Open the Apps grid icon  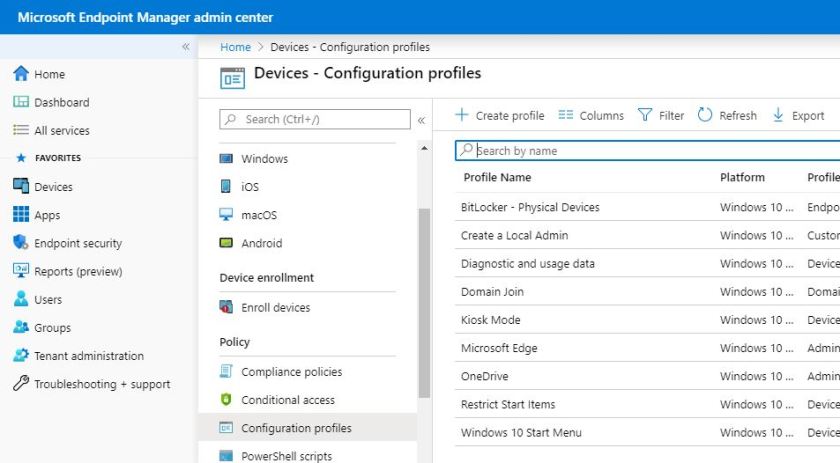coord(20,215)
